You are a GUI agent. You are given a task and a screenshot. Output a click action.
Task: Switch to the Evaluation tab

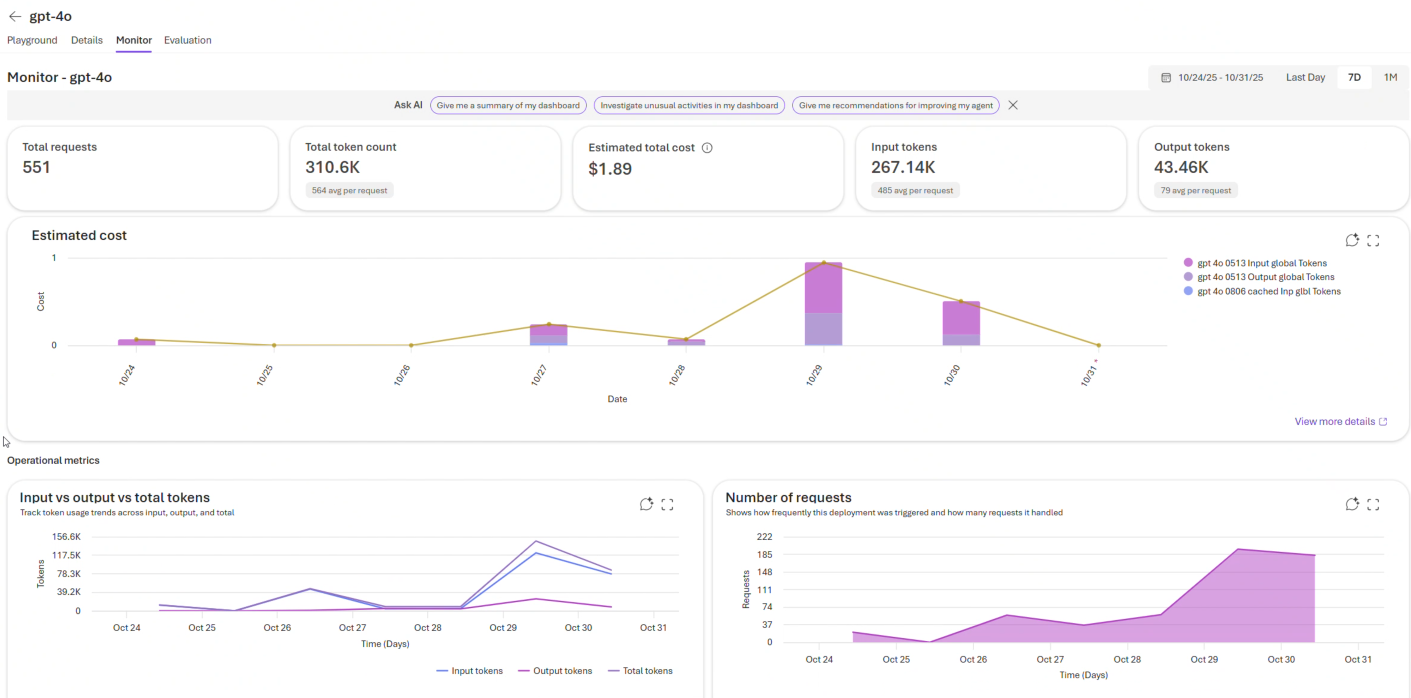pos(187,40)
